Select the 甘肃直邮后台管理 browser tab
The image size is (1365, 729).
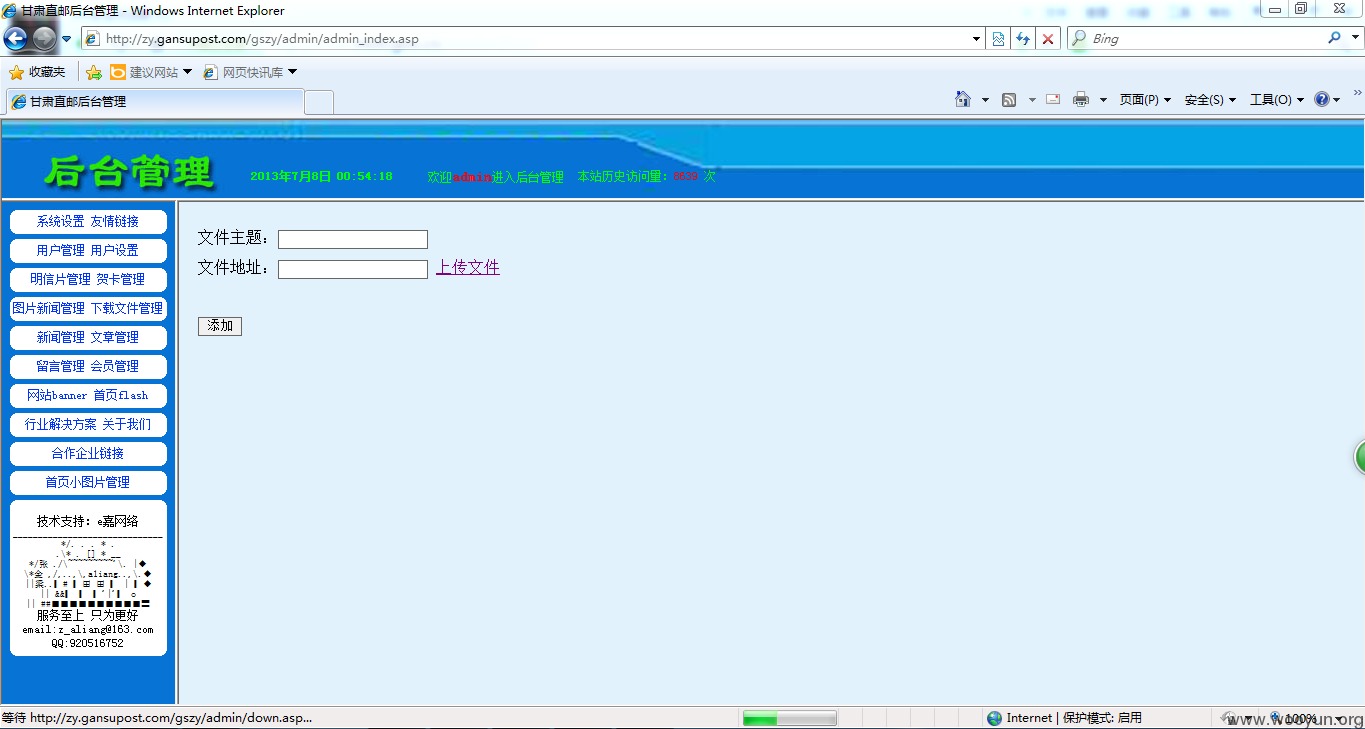155,101
